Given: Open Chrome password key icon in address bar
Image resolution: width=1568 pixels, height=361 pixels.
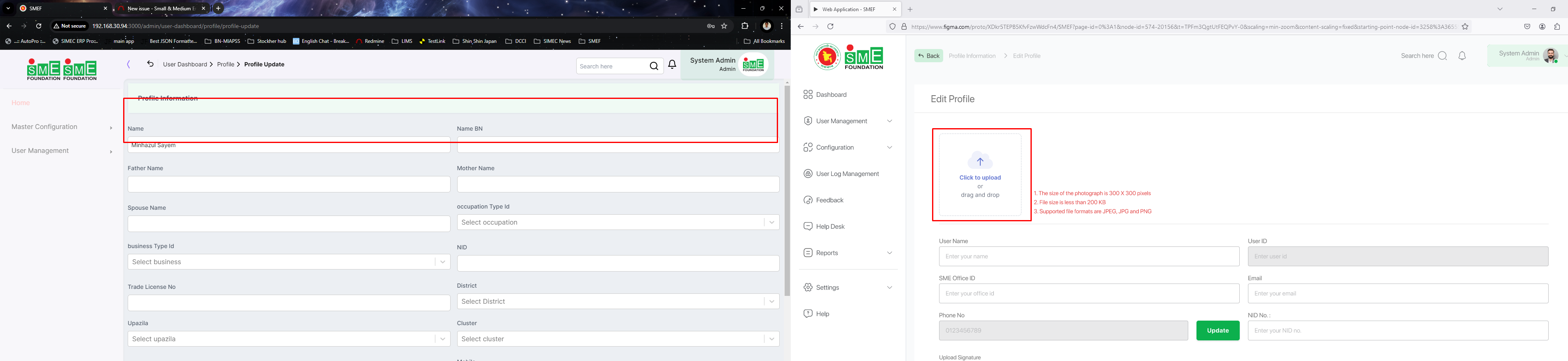Looking at the screenshot, I should (x=710, y=26).
